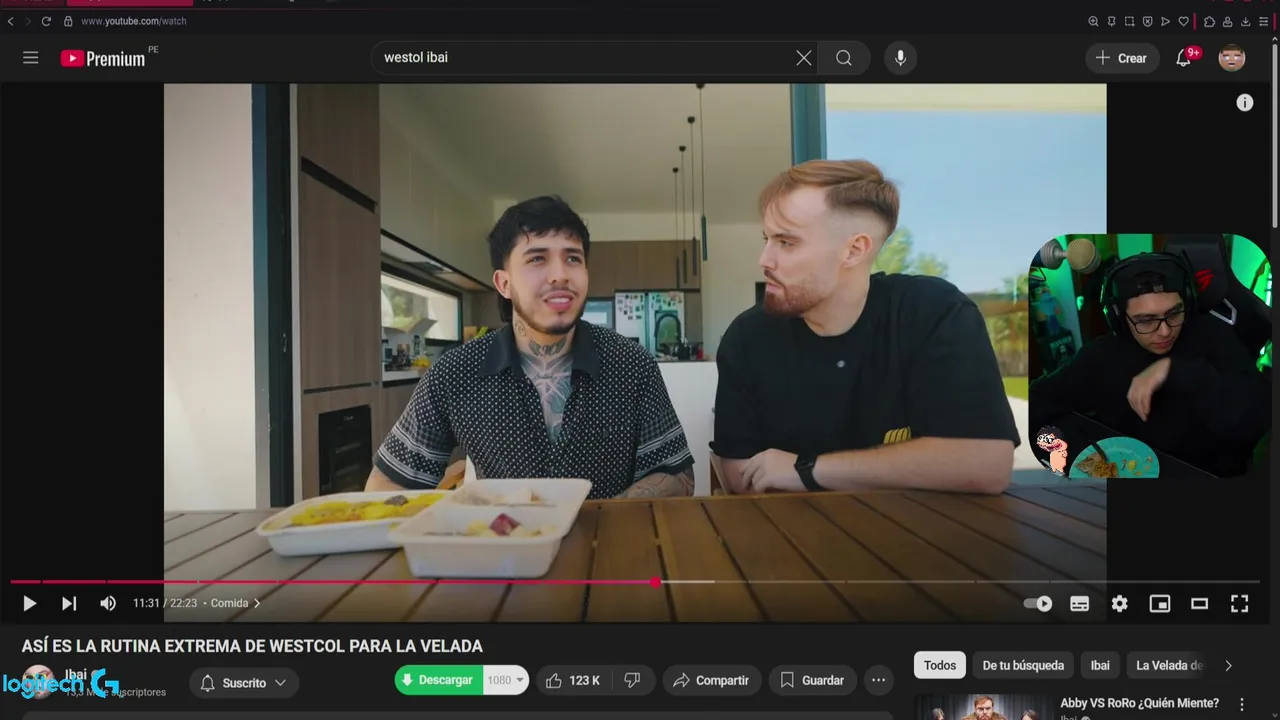Clear the search text with X
Viewport: 1280px width, 720px height.
pos(803,58)
